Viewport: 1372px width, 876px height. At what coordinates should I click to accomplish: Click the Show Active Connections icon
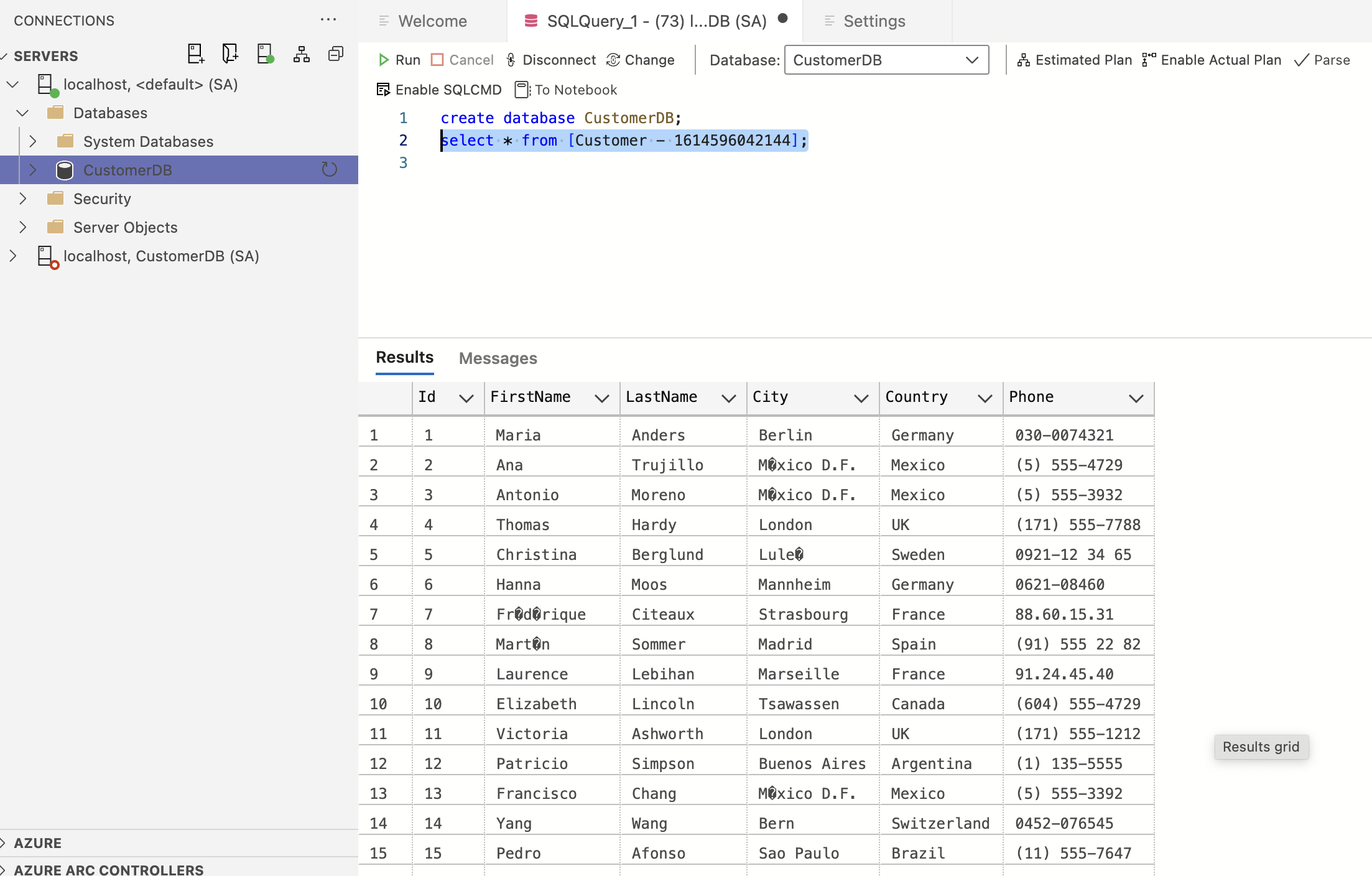266,55
